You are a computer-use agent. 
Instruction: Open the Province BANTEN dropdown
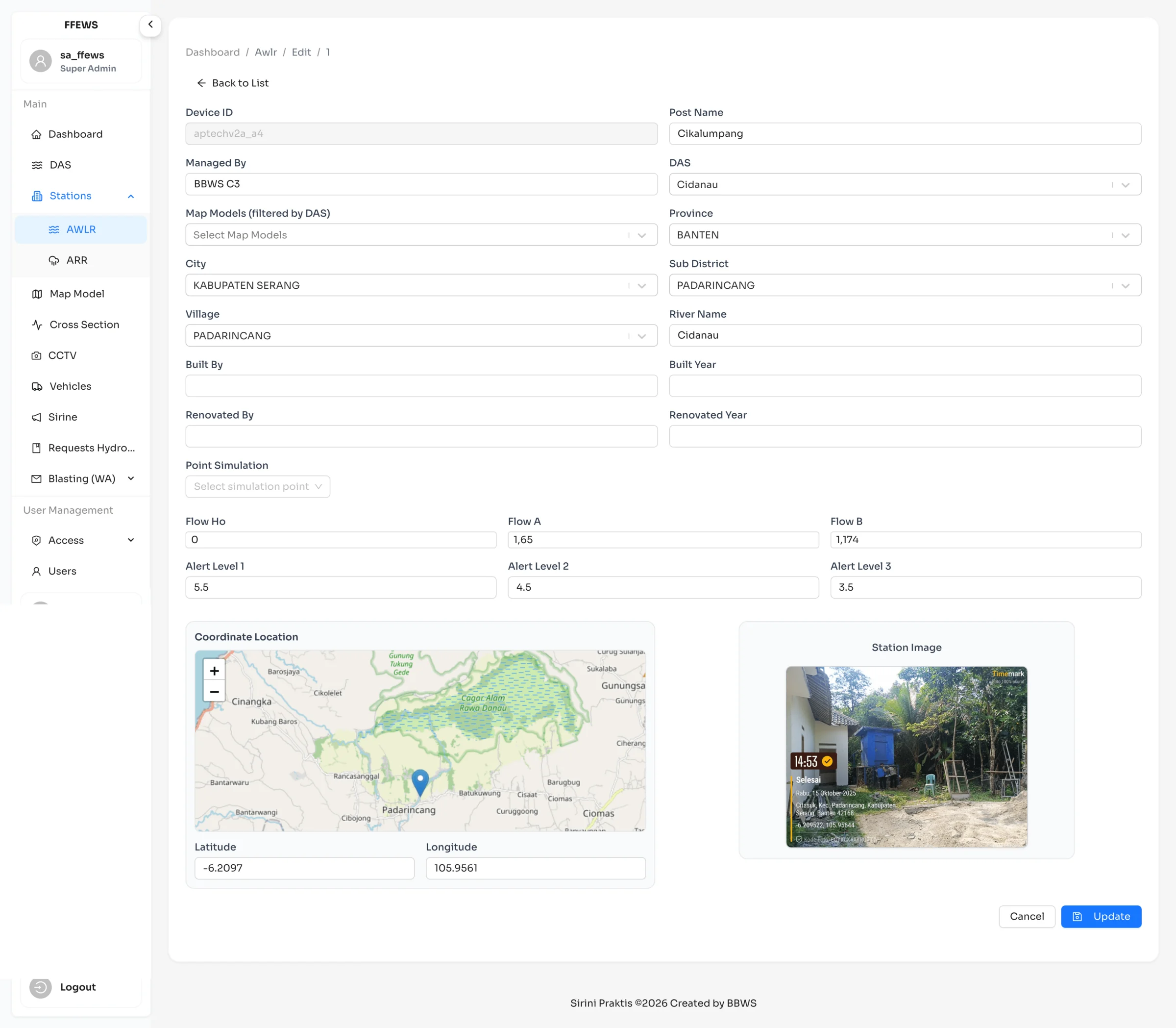click(905, 235)
